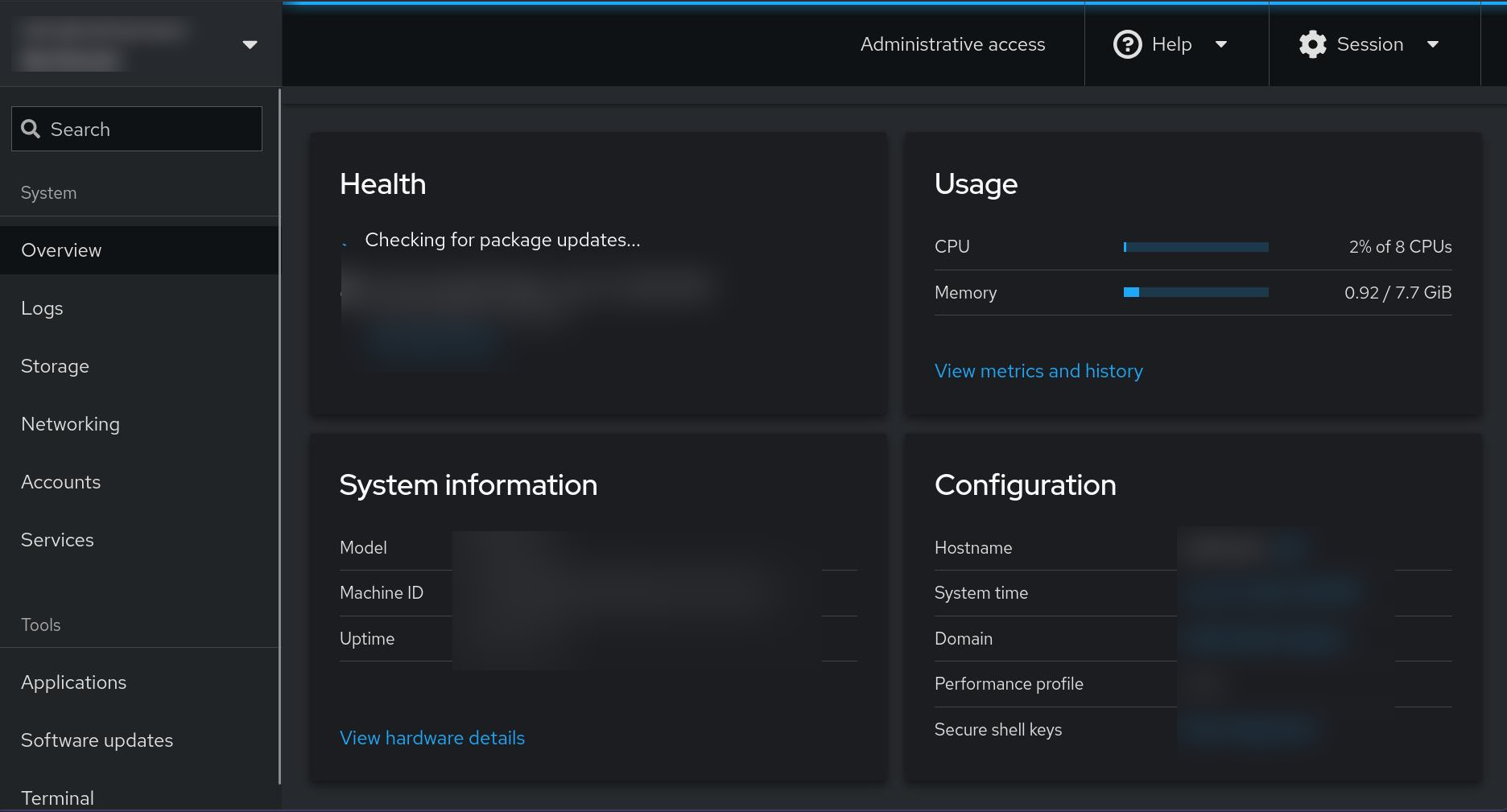Click the sidebar vertical scrollbar
The width and height of the screenshot is (1507, 812).
(279, 436)
